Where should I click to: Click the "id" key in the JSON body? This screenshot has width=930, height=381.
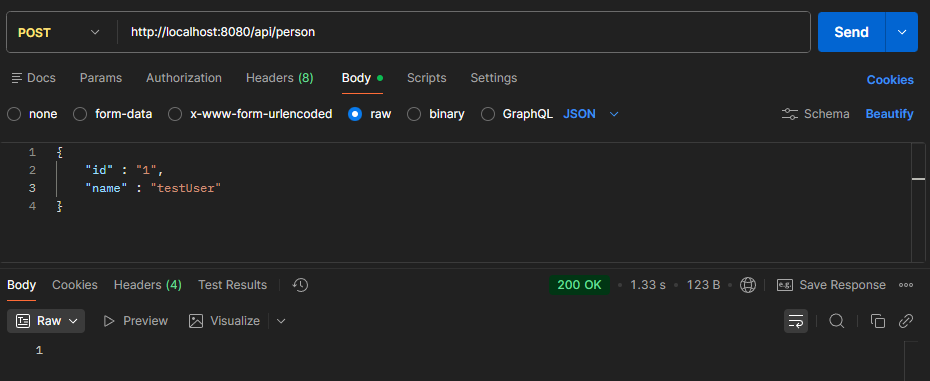[100, 170]
